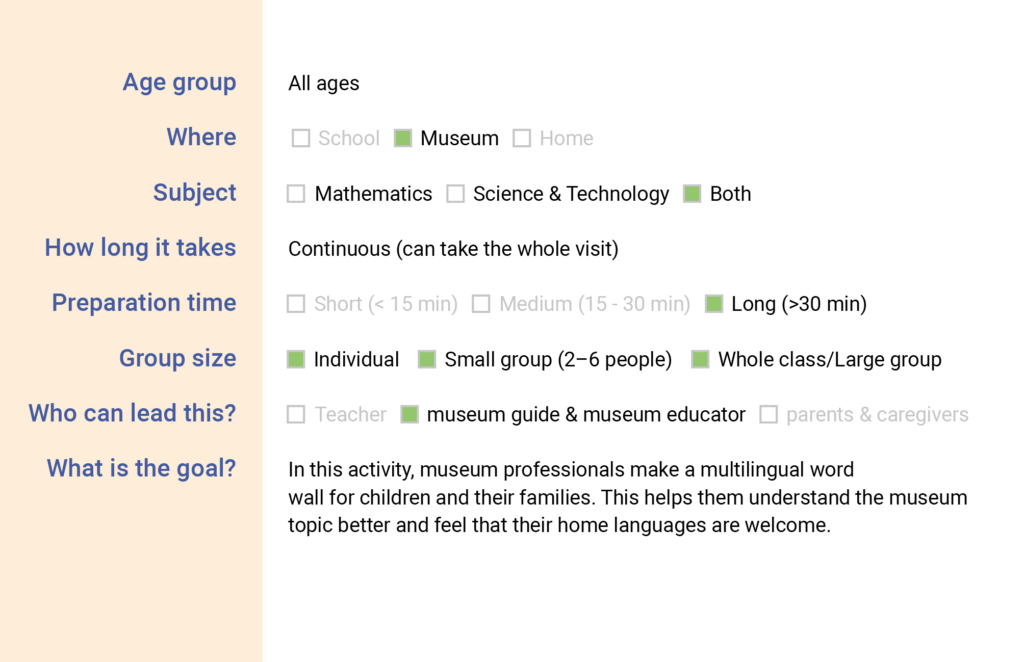Select the Mathematics subject checkbox
This screenshot has width=1024, height=662.
[x=296, y=194]
